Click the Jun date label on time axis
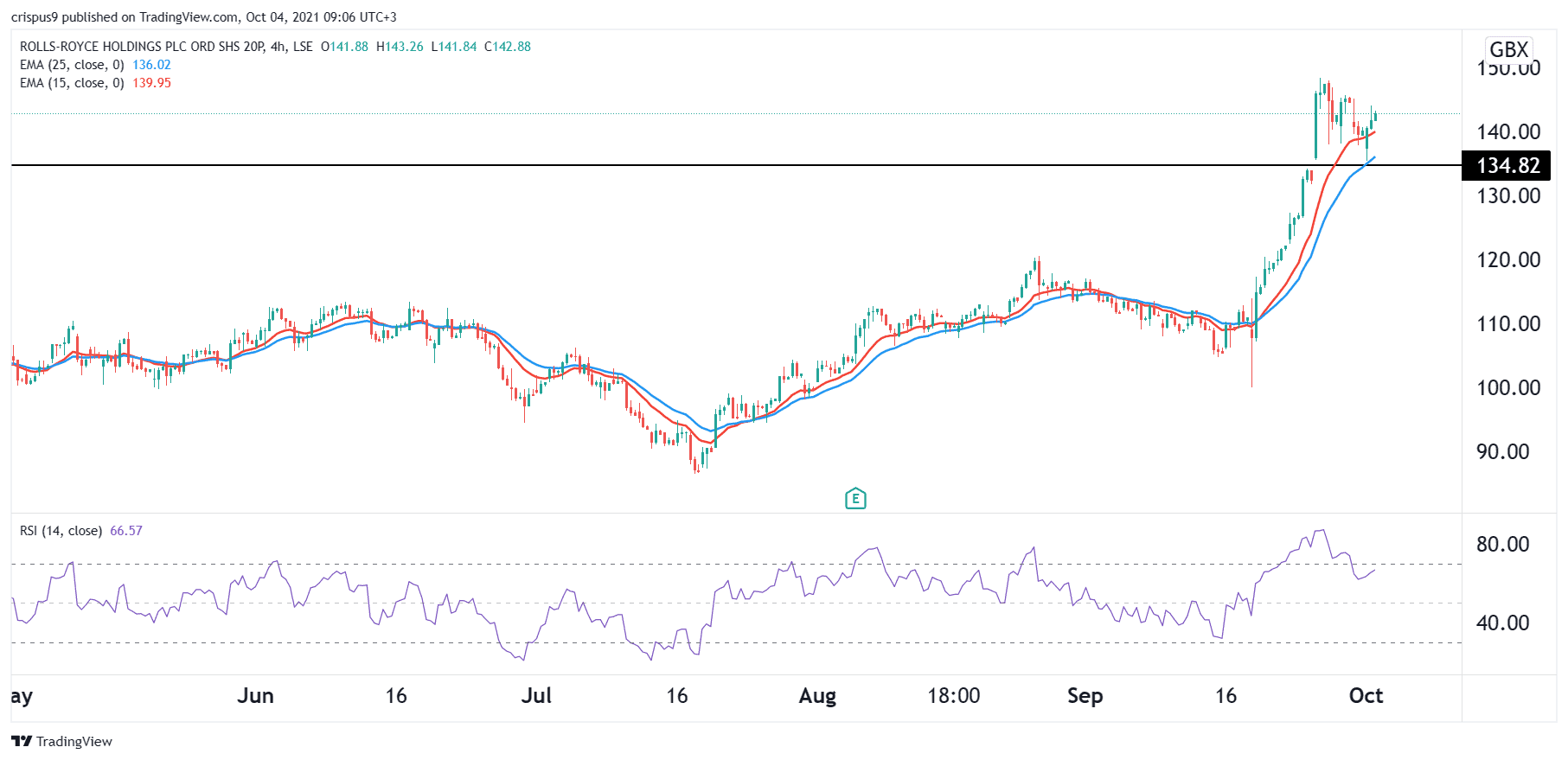The image size is (1568, 760). click(x=255, y=696)
